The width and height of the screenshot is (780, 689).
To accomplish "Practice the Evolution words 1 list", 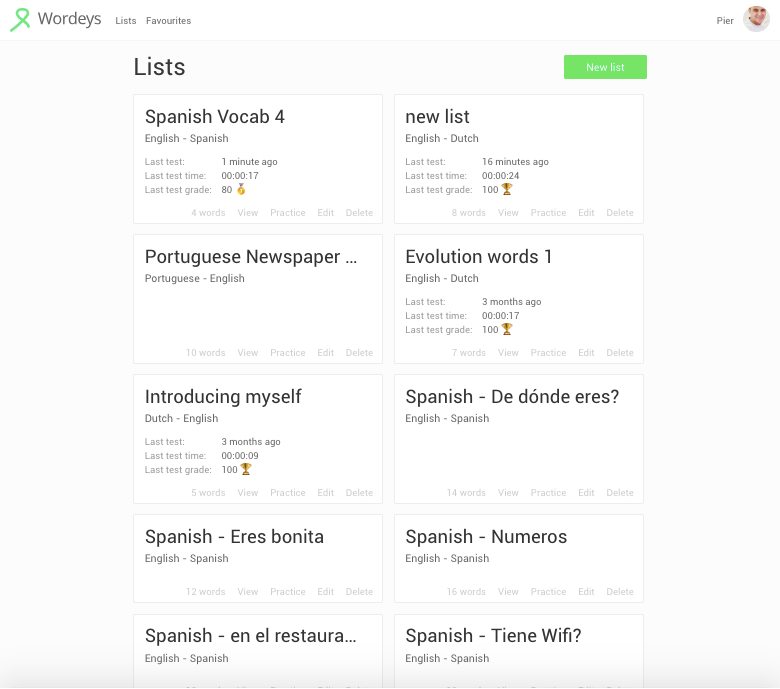I will coord(548,352).
